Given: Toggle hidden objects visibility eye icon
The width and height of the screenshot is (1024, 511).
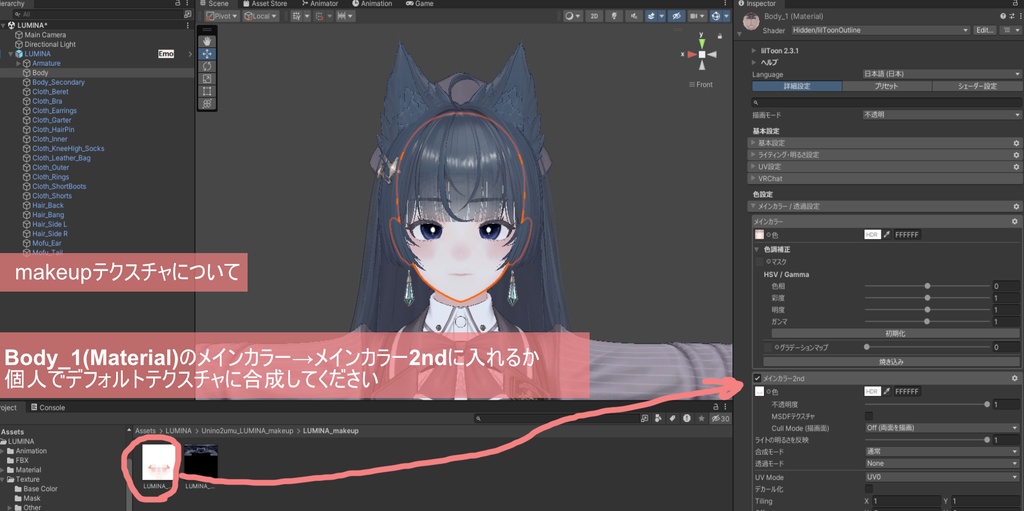Looking at the screenshot, I should tap(677, 16).
